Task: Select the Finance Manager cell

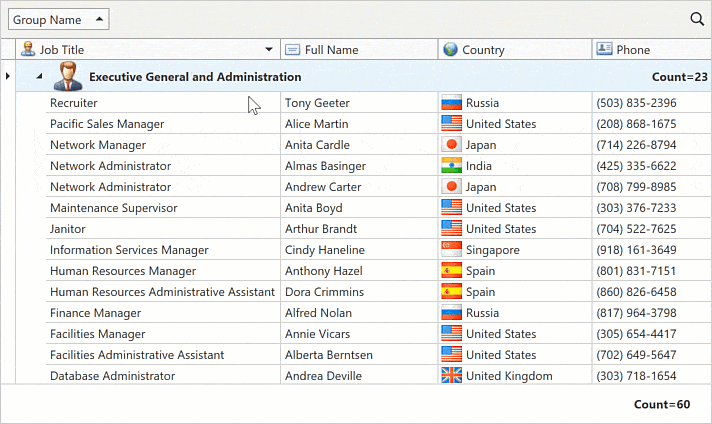Action: point(163,312)
